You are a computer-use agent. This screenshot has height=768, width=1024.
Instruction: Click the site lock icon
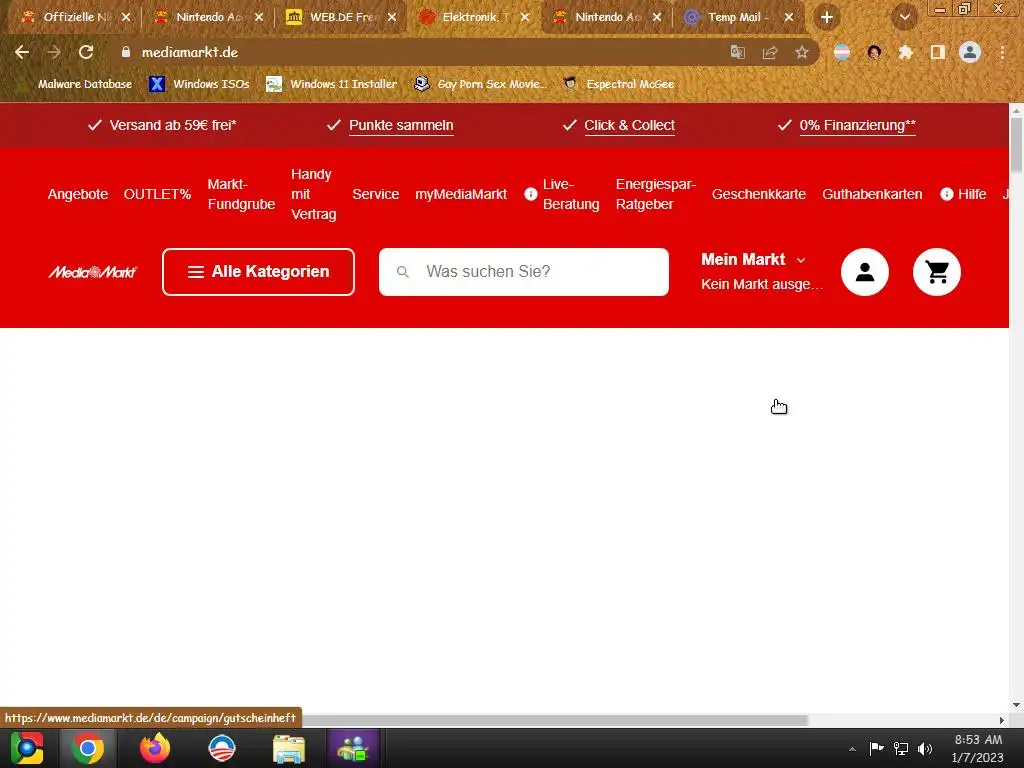click(x=126, y=52)
